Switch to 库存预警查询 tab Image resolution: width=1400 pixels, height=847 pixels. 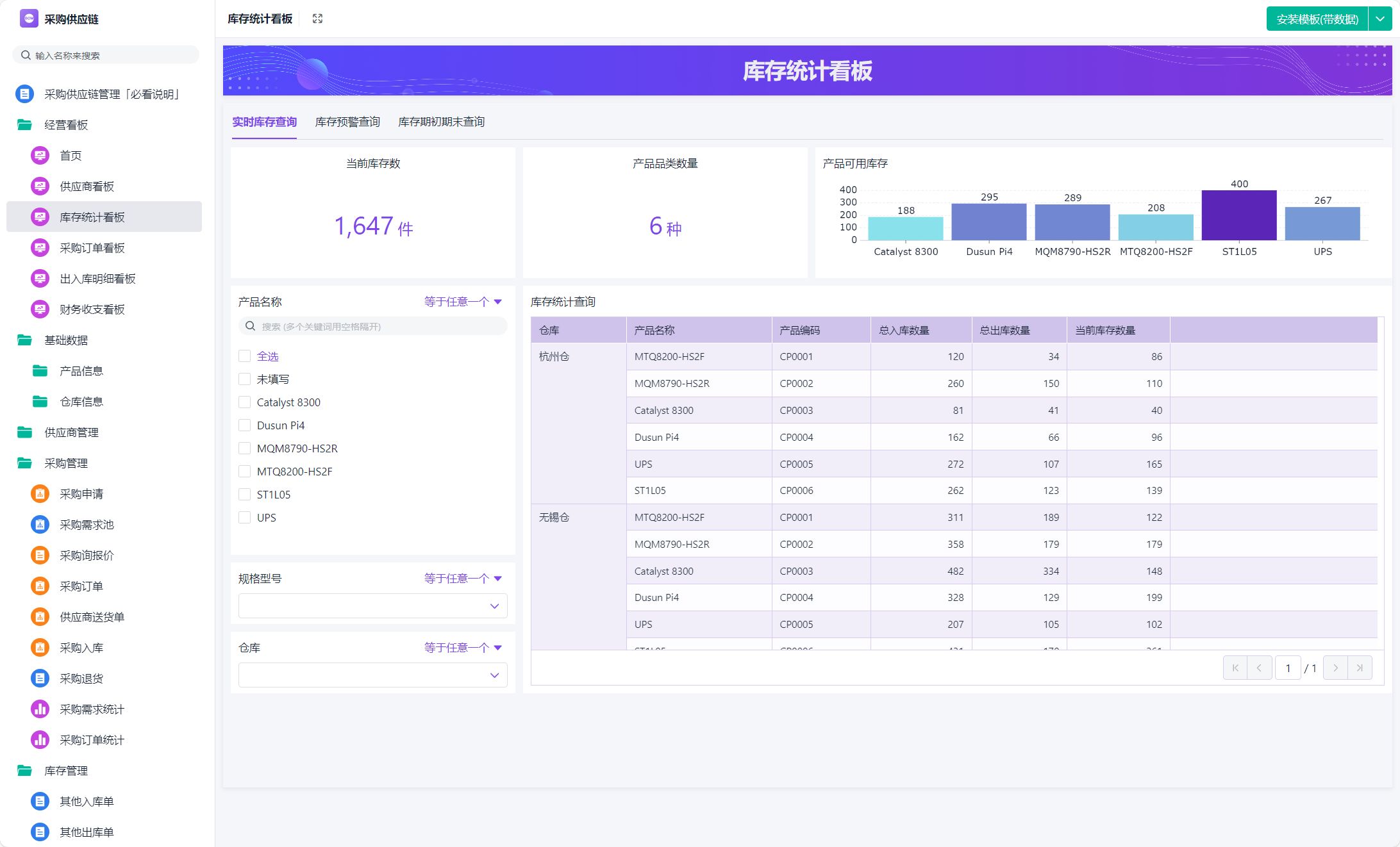point(347,122)
